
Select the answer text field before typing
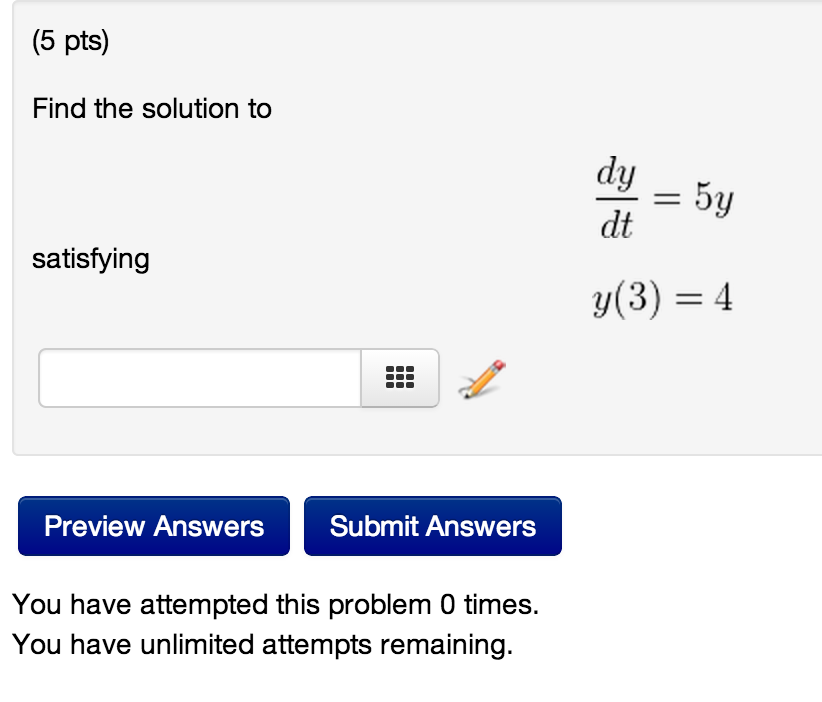(200, 378)
